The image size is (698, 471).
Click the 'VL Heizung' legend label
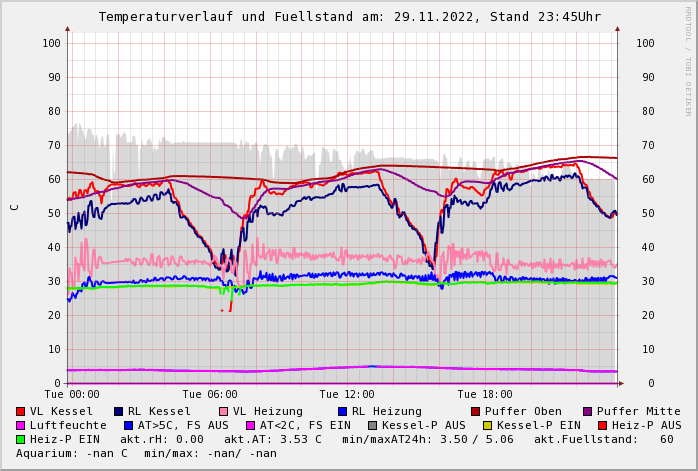(268, 412)
